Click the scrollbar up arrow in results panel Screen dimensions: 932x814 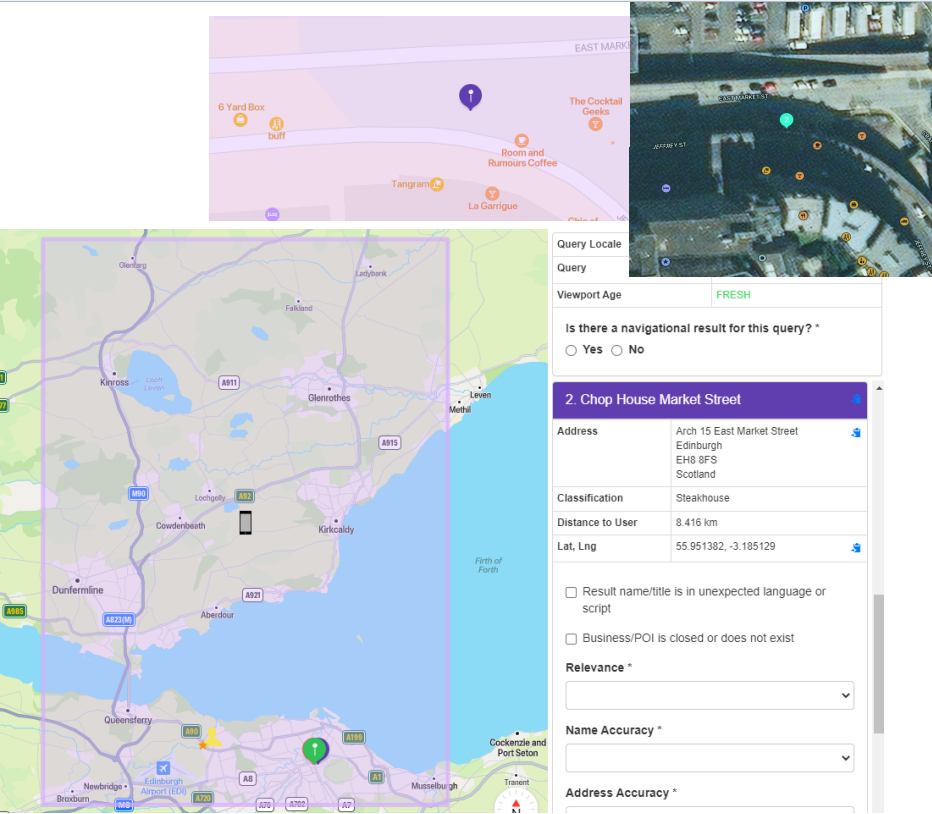(x=879, y=388)
